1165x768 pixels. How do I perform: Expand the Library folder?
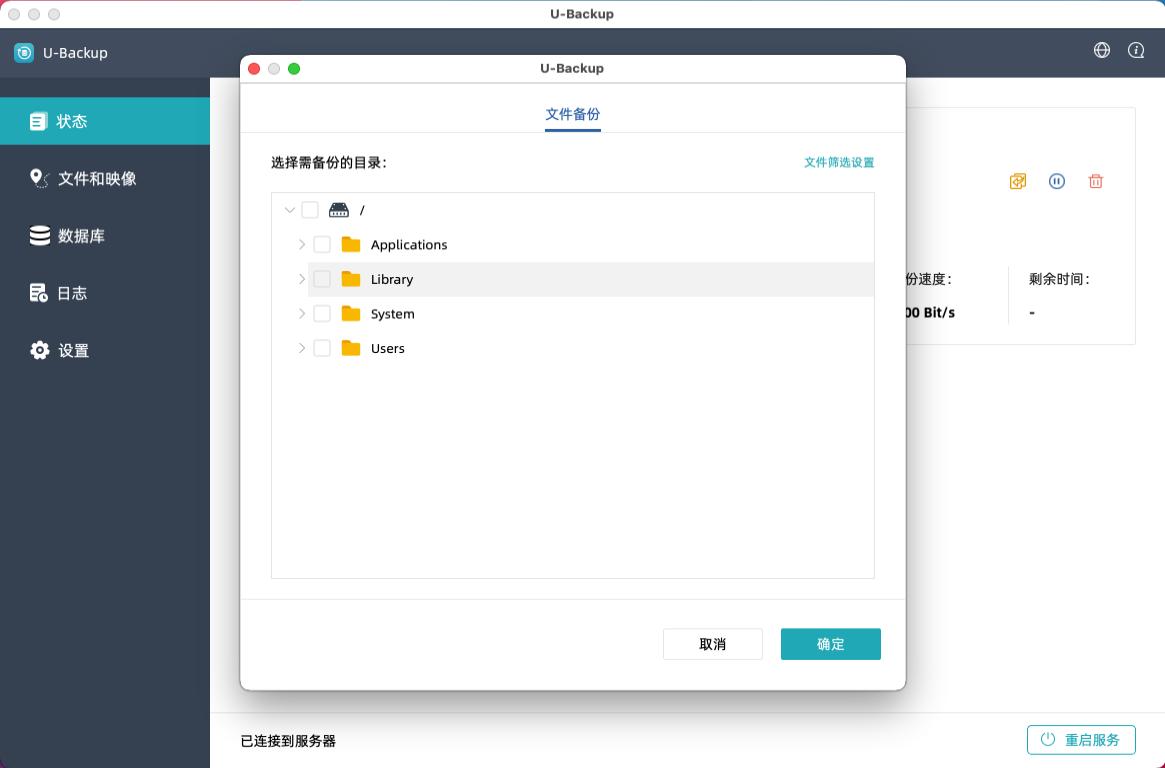(302, 279)
